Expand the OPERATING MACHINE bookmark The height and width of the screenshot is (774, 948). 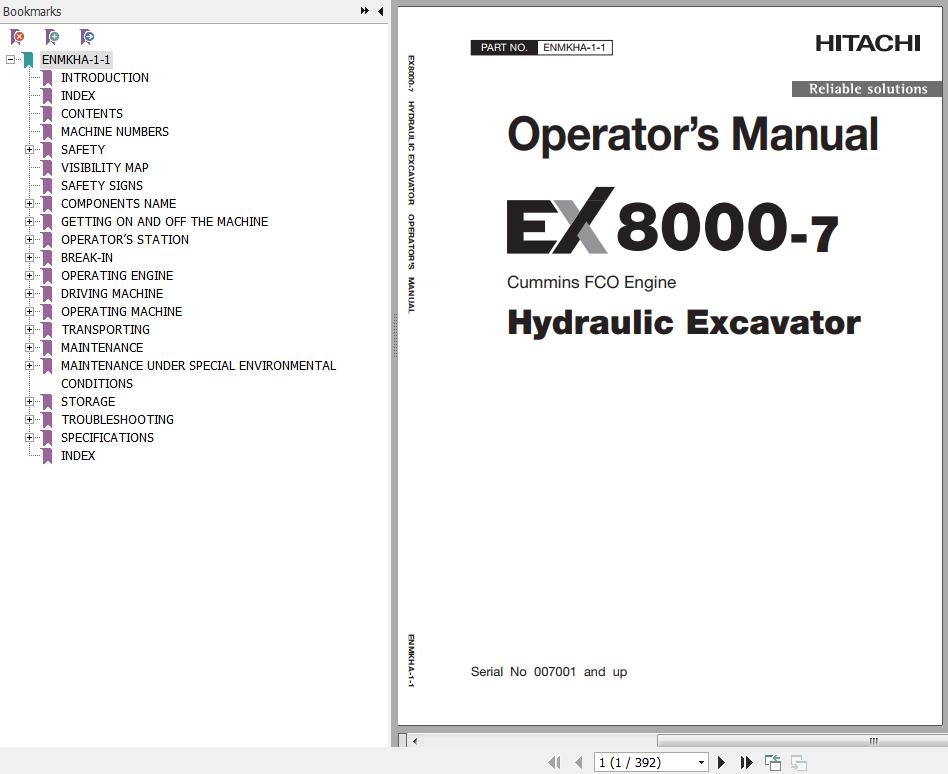29,311
